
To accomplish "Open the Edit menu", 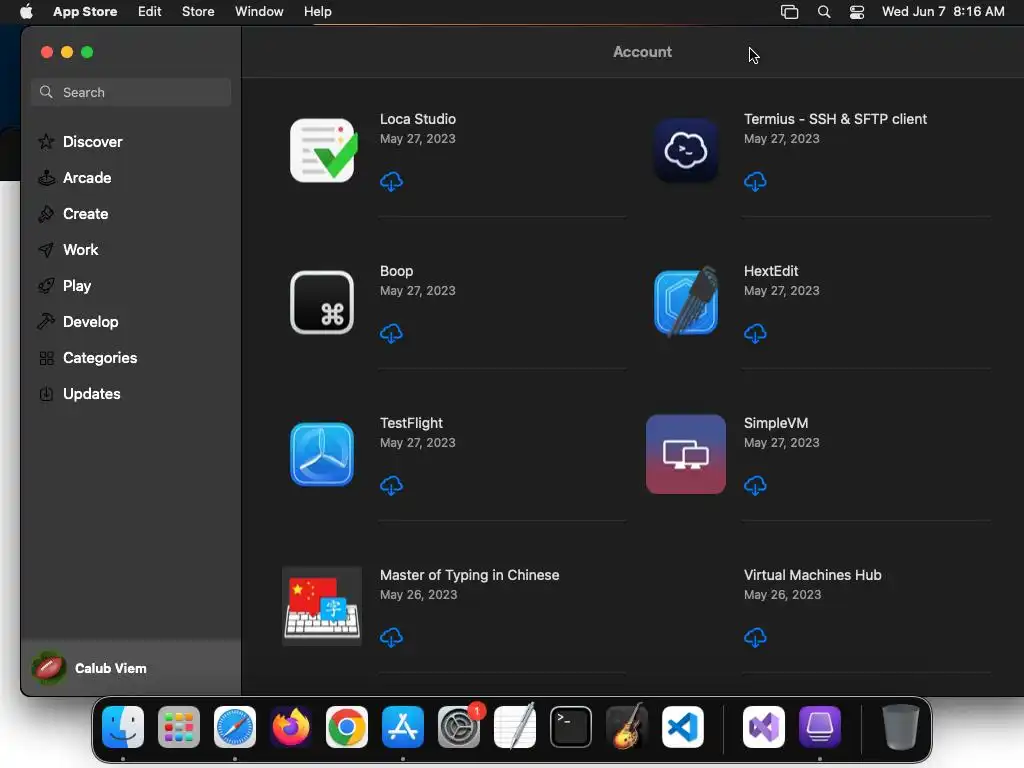I will coord(150,11).
